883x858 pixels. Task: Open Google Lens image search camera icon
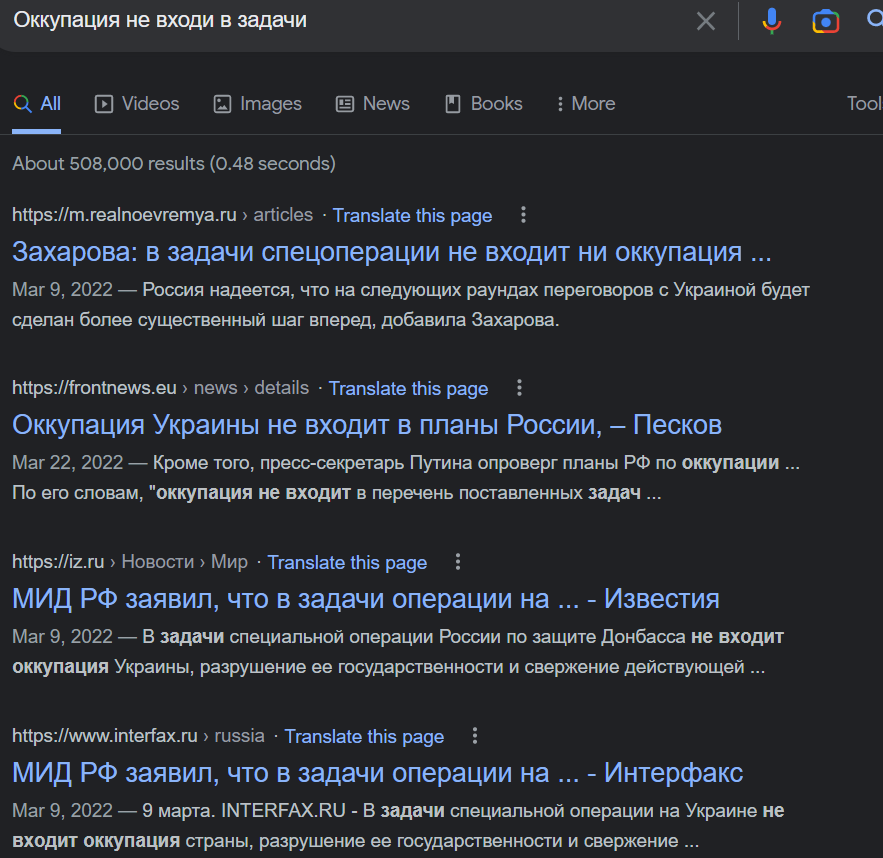[x=826, y=21]
